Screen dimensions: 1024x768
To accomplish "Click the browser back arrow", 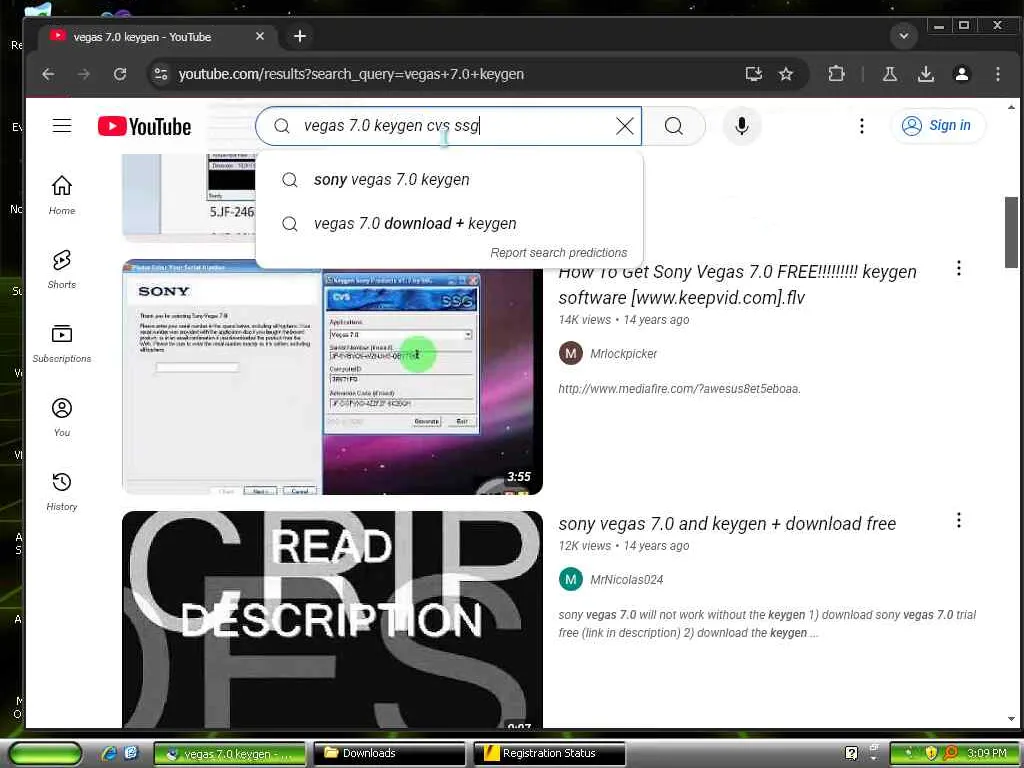I will (48, 74).
